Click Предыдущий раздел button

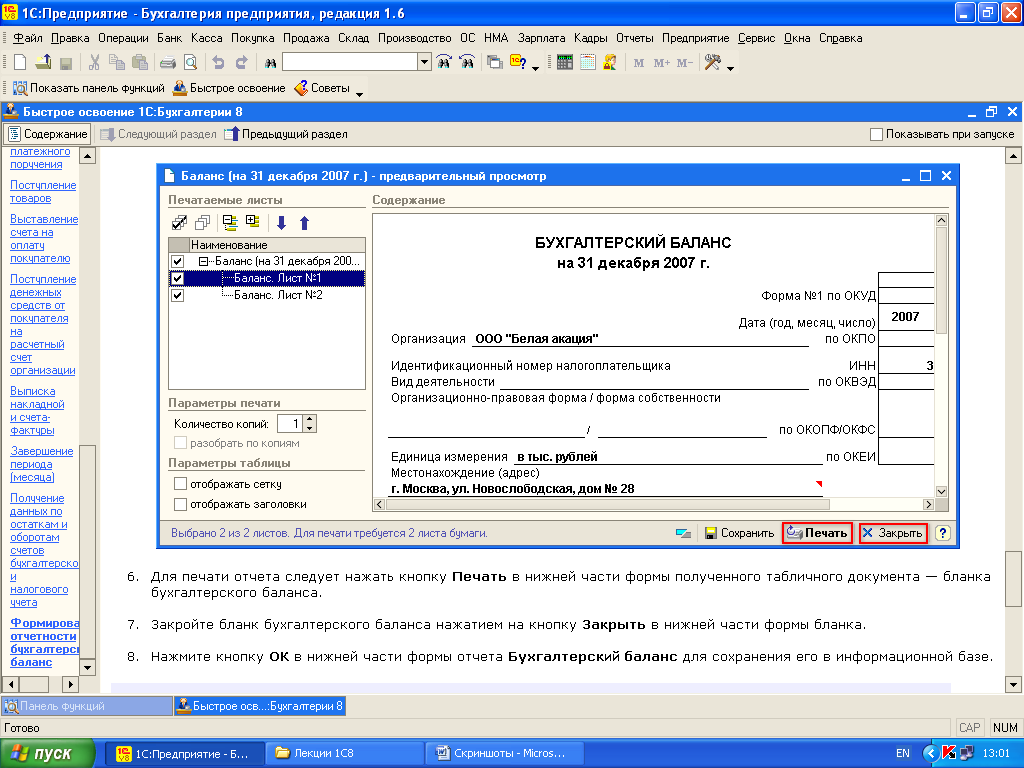pos(286,134)
